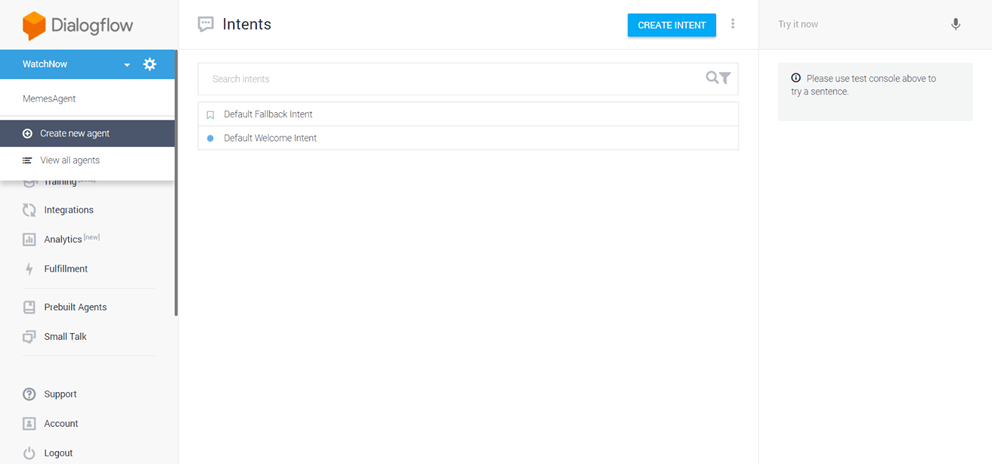Click the Support question mark icon
992x464 pixels.
point(29,394)
